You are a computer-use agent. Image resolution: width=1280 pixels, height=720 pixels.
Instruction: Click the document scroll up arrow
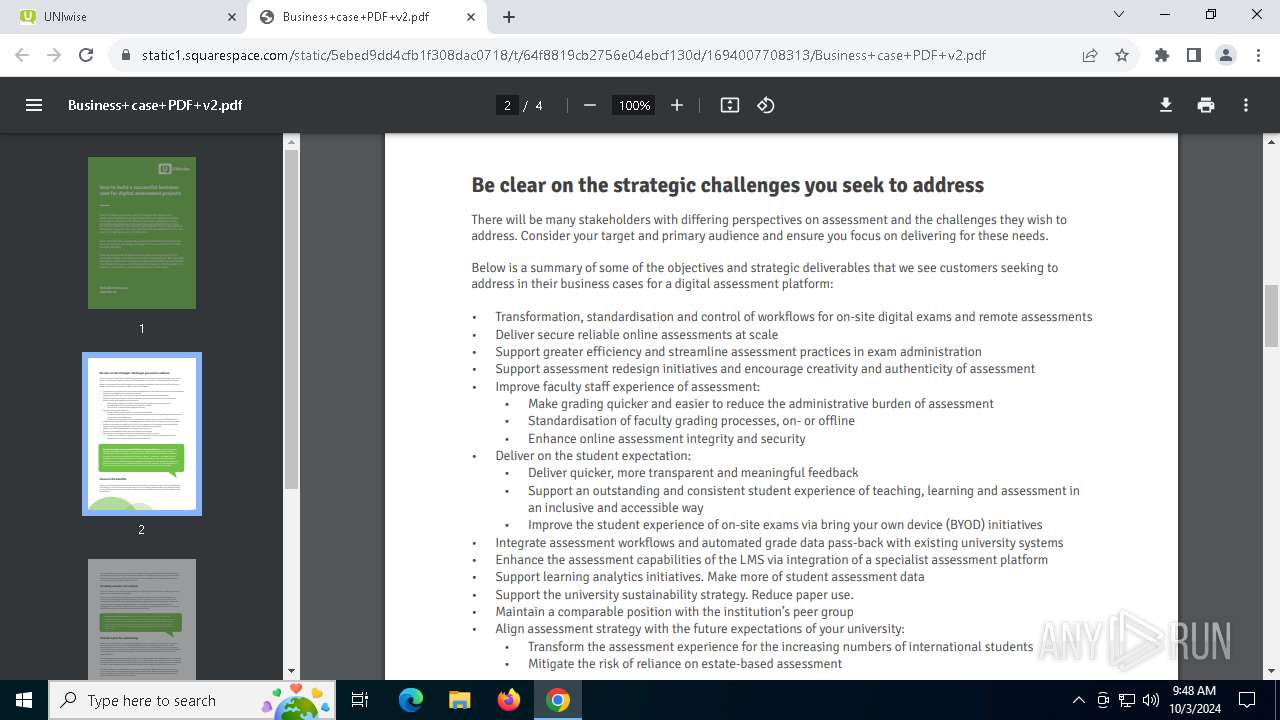(1271, 142)
